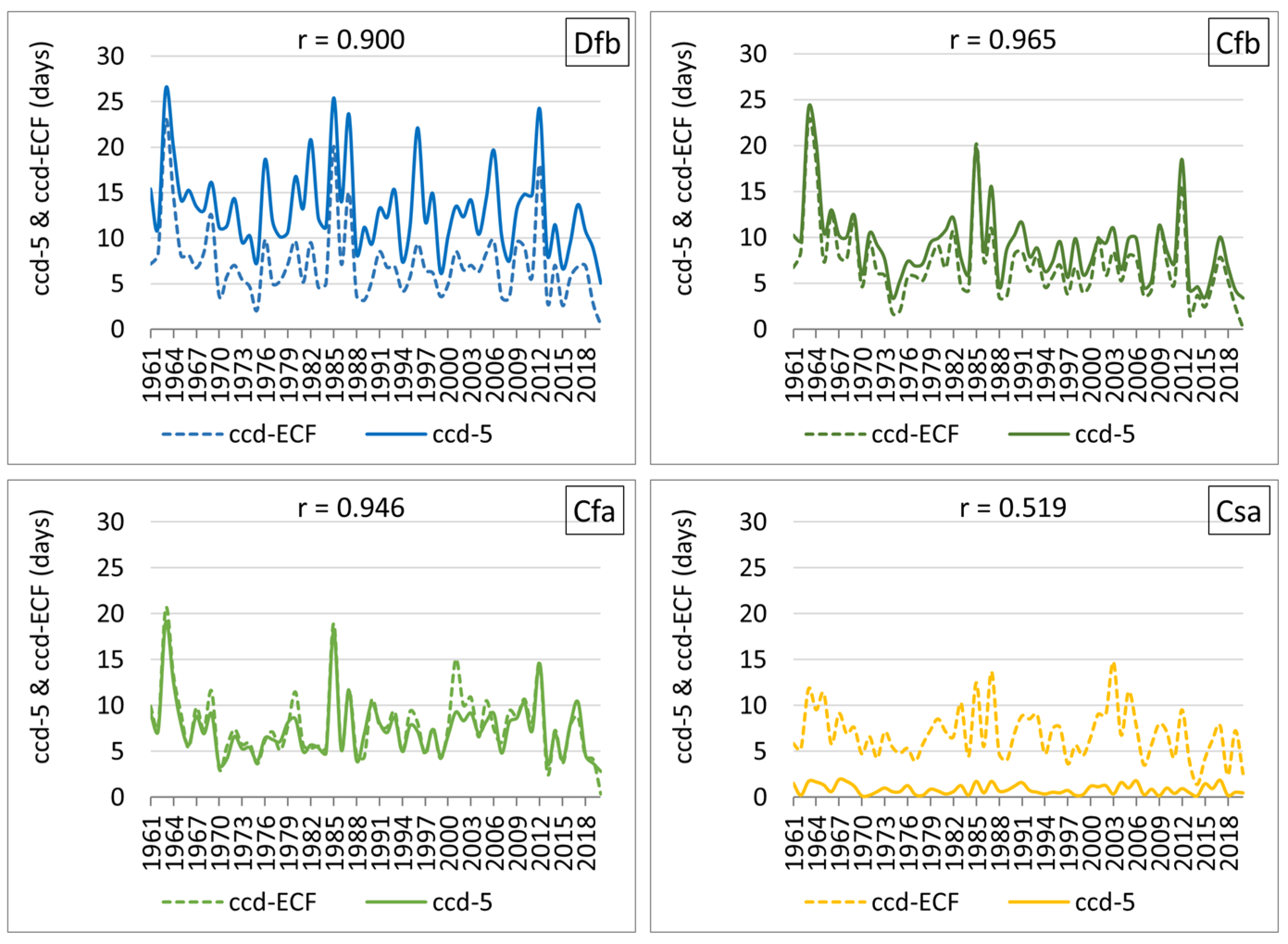This screenshot has width=1288, height=944.
Task: Click dashed blue legend line in Dfb chart
Action: (x=192, y=434)
